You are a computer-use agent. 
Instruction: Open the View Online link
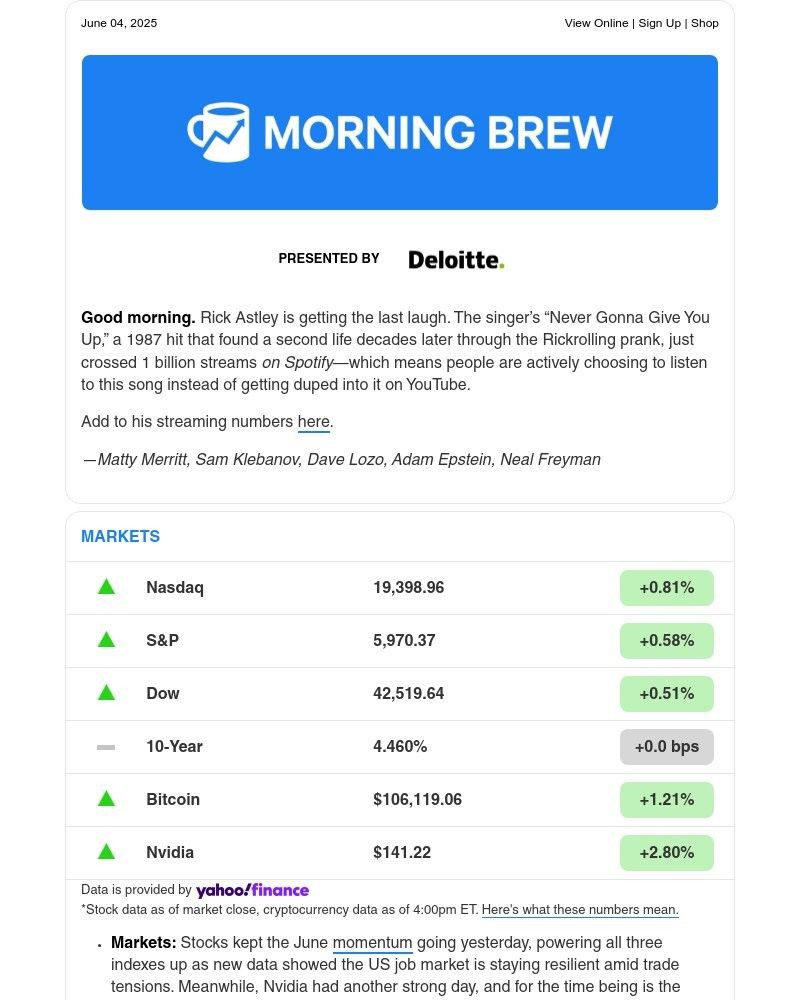[596, 23]
